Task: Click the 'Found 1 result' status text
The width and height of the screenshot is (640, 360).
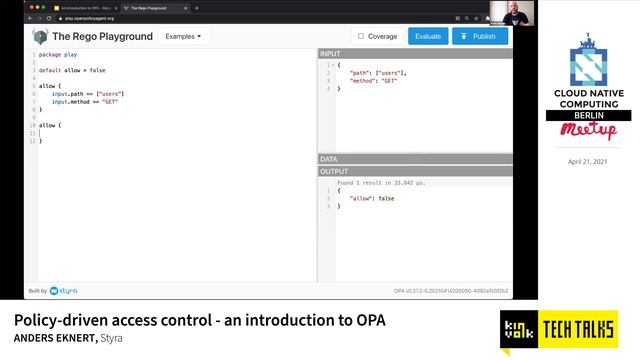Action: (x=381, y=182)
